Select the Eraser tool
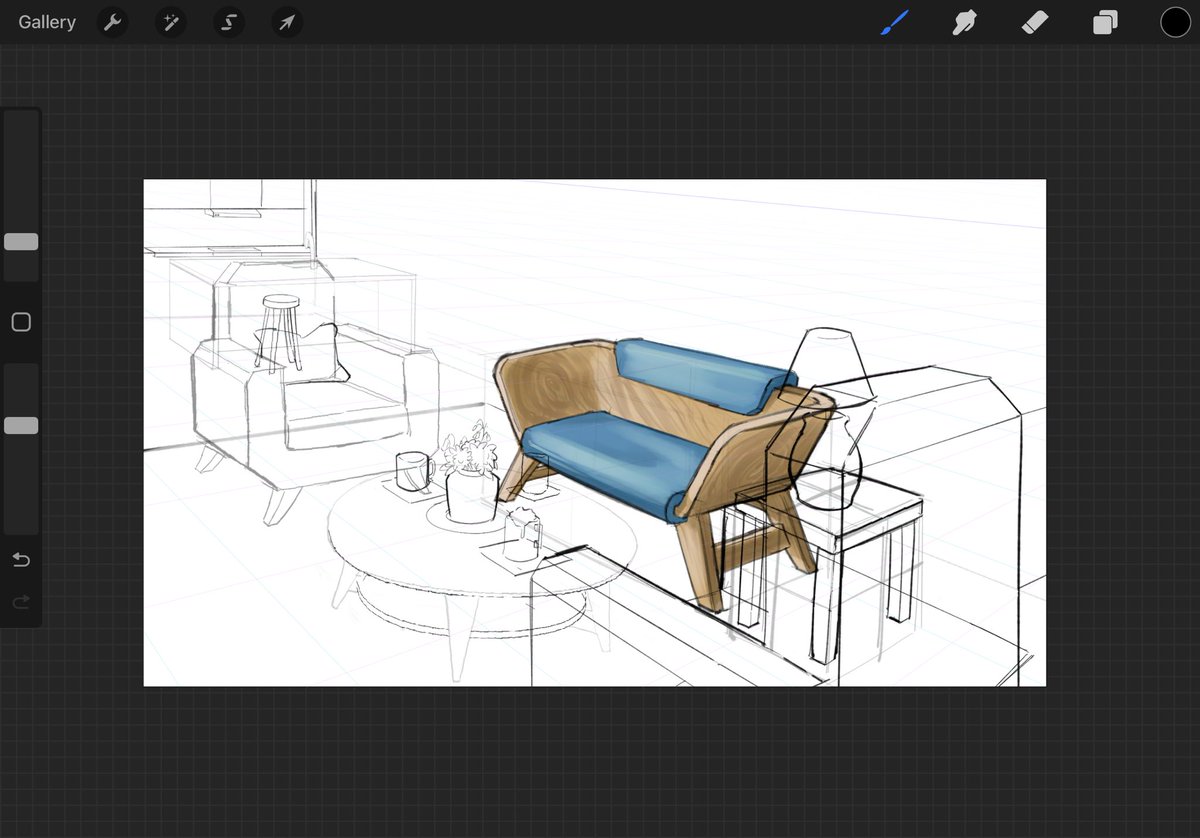The image size is (1200, 838). click(1035, 22)
